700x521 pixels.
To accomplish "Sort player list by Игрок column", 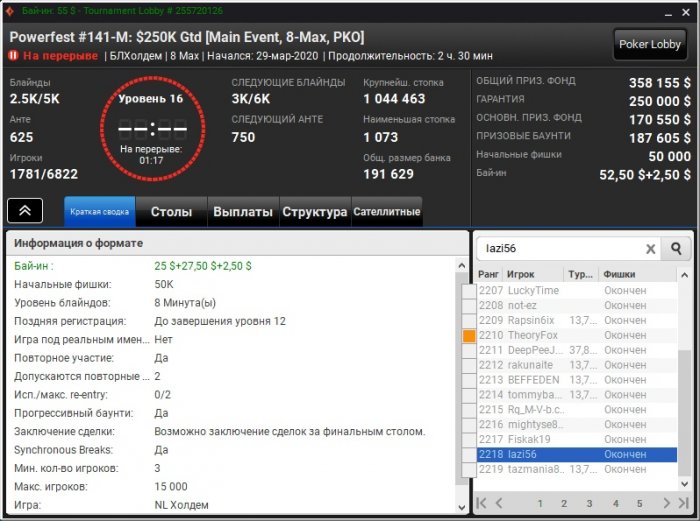I will [x=533, y=275].
